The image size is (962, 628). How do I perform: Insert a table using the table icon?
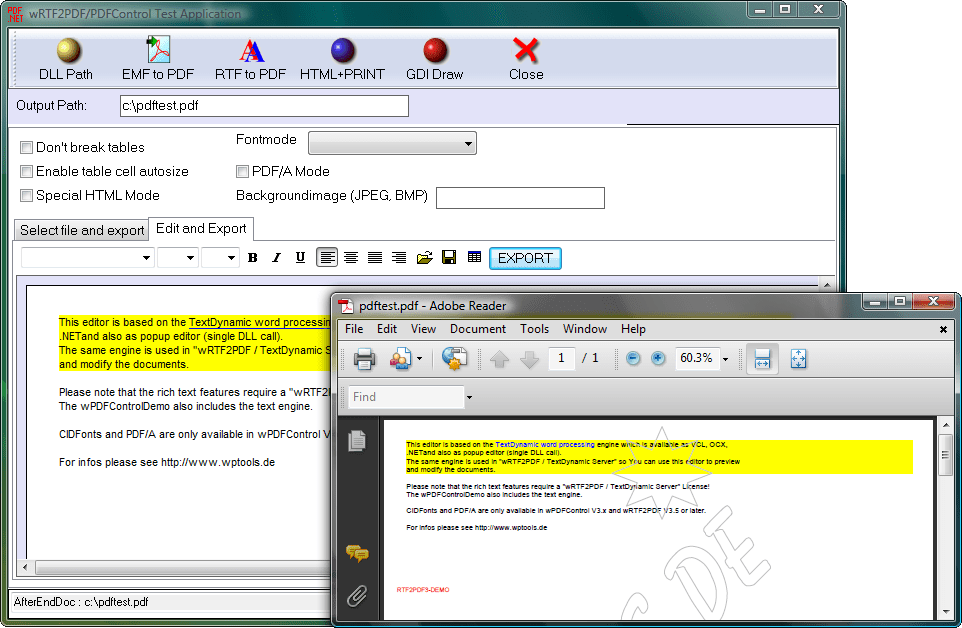pos(474,258)
